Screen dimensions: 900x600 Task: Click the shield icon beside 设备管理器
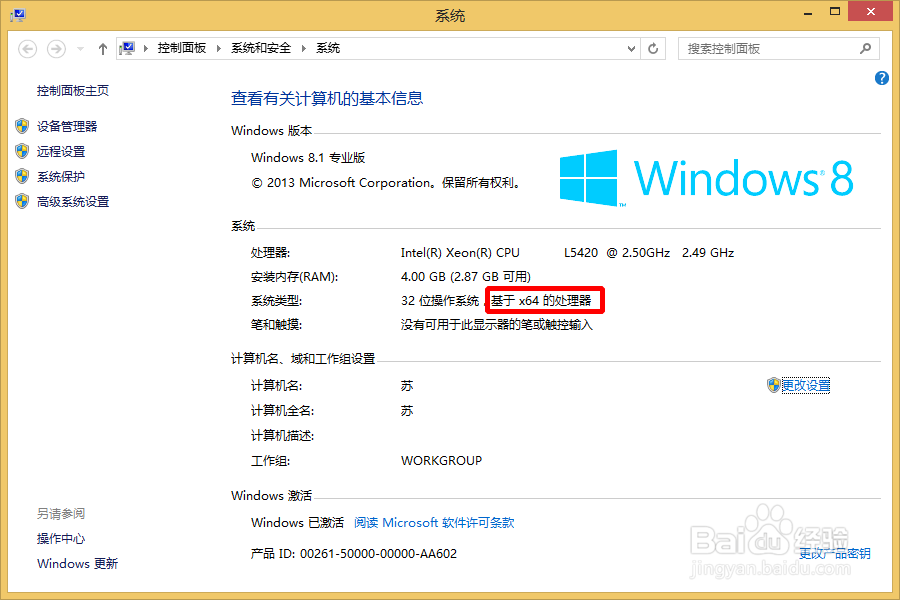(22, 126)
